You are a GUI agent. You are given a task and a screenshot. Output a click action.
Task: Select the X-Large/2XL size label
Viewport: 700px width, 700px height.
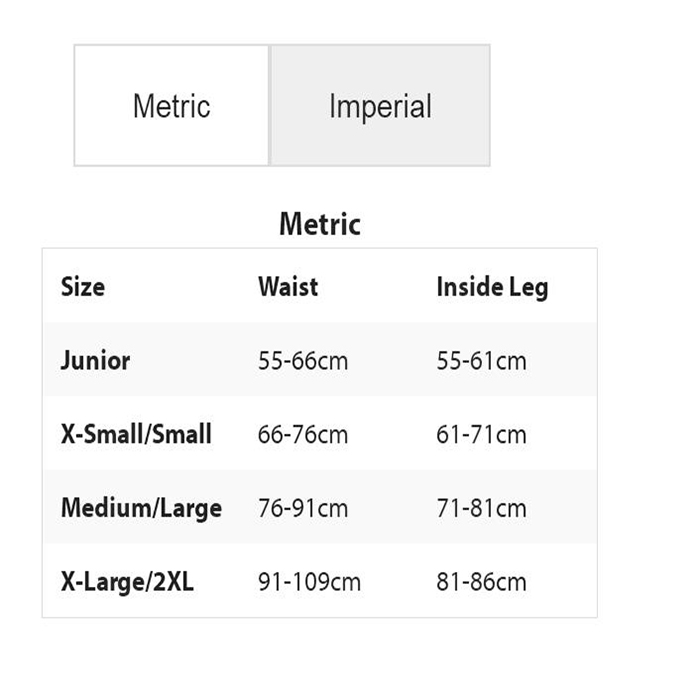click(x=127, y=581)
